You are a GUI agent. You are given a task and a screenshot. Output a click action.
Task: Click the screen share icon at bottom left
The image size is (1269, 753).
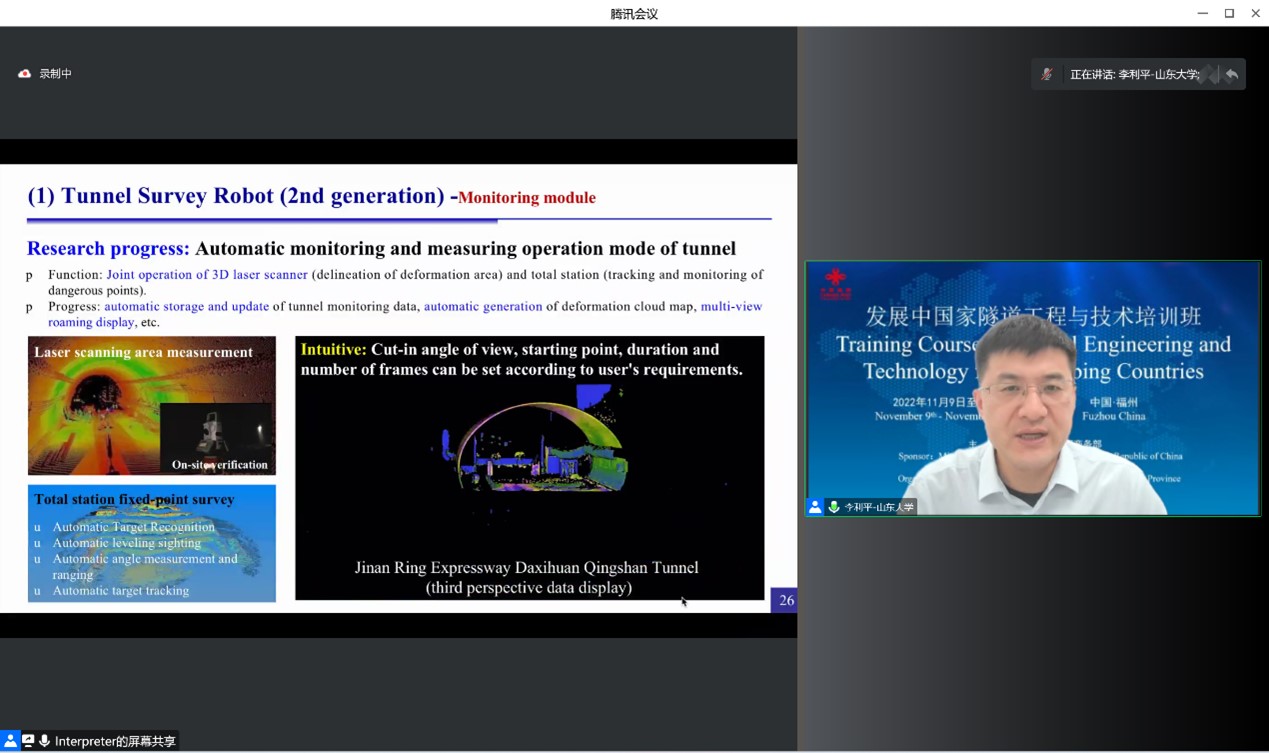click(28, 741)
